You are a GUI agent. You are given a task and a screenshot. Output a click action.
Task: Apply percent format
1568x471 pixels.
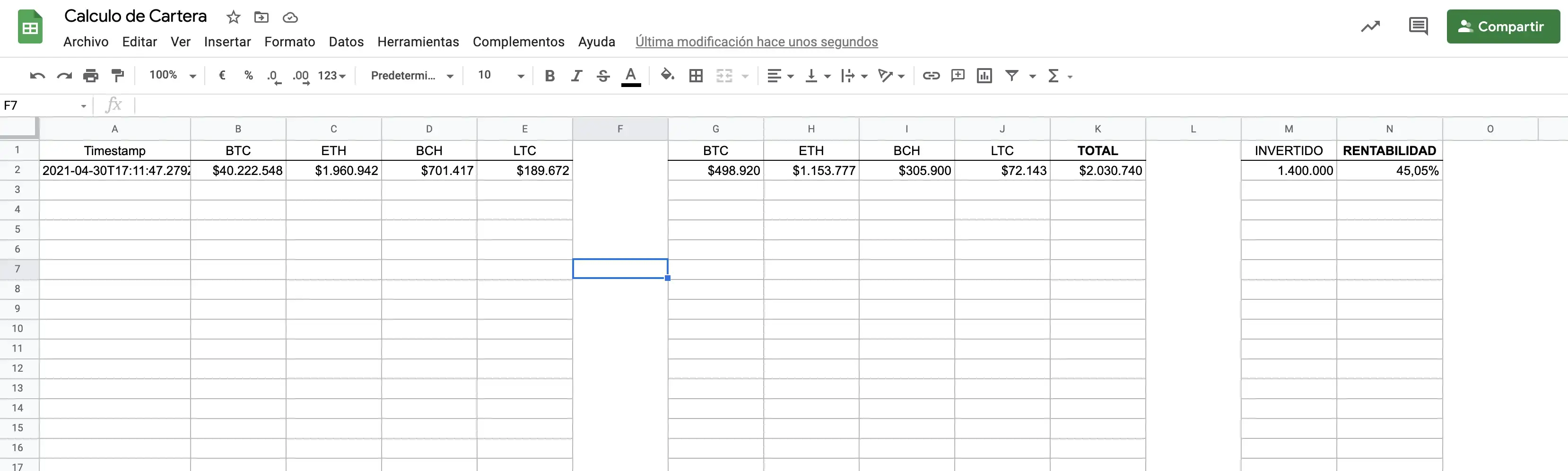tap(248, 76)
